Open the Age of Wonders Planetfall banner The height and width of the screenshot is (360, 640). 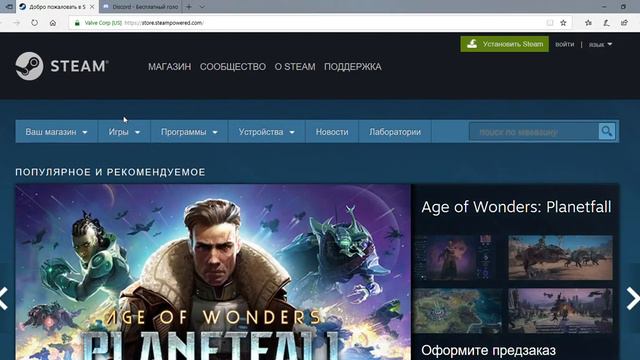[x=213, y=272]
